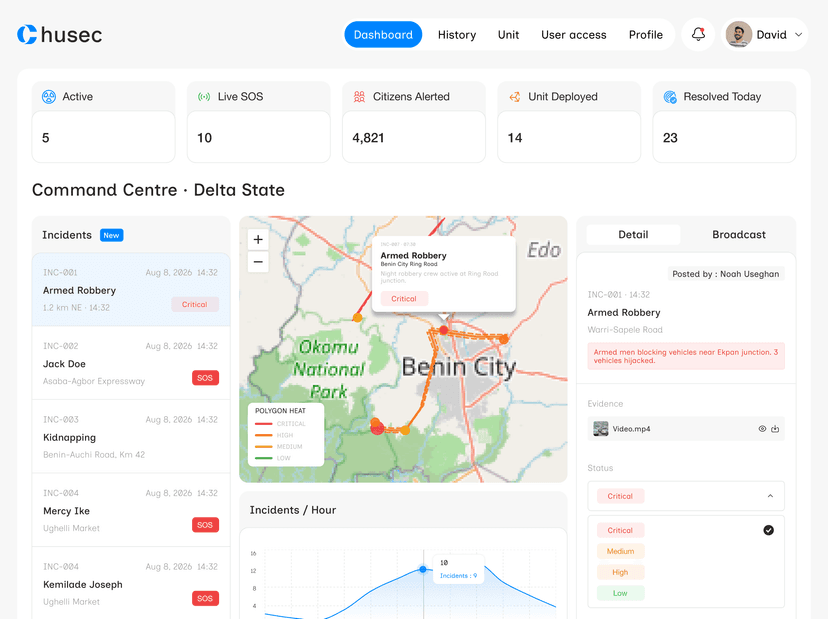The height and width of the screenshot is (619, 828).
Task: Click the New badge beside Incidents
Action: [x=111, y=235]
